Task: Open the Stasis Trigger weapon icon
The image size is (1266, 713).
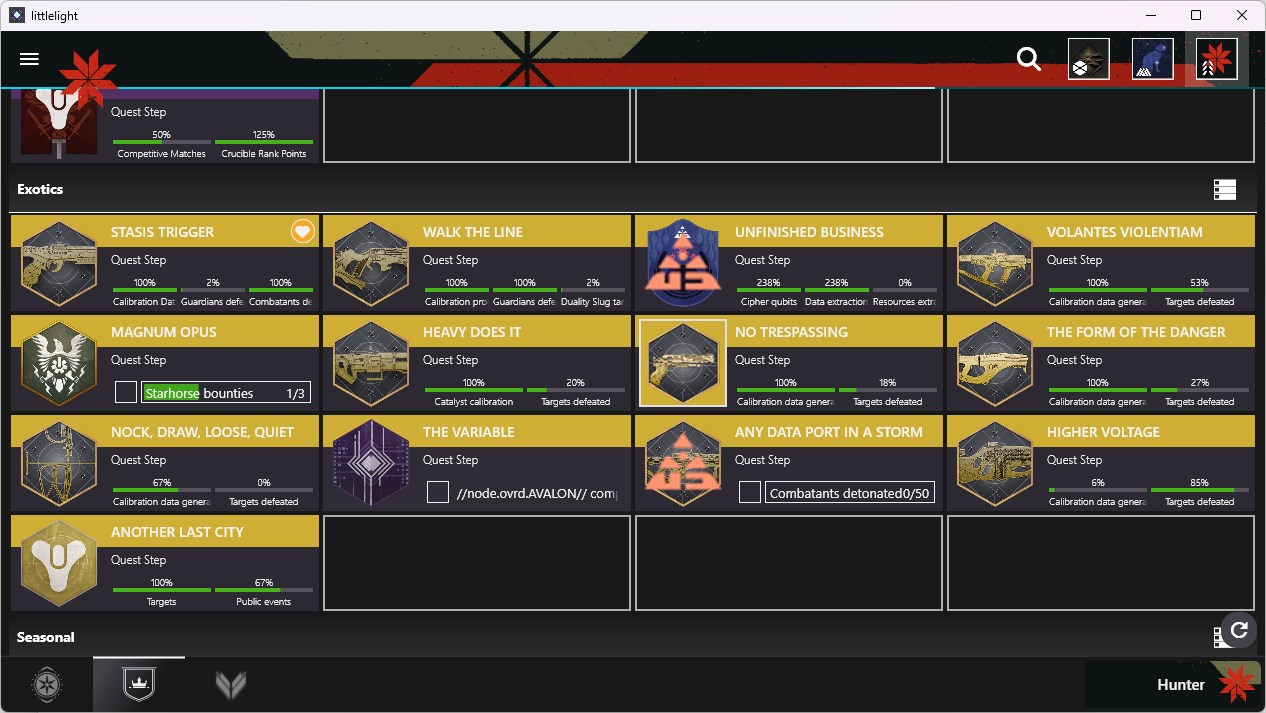Action: (x=59, y=264)
